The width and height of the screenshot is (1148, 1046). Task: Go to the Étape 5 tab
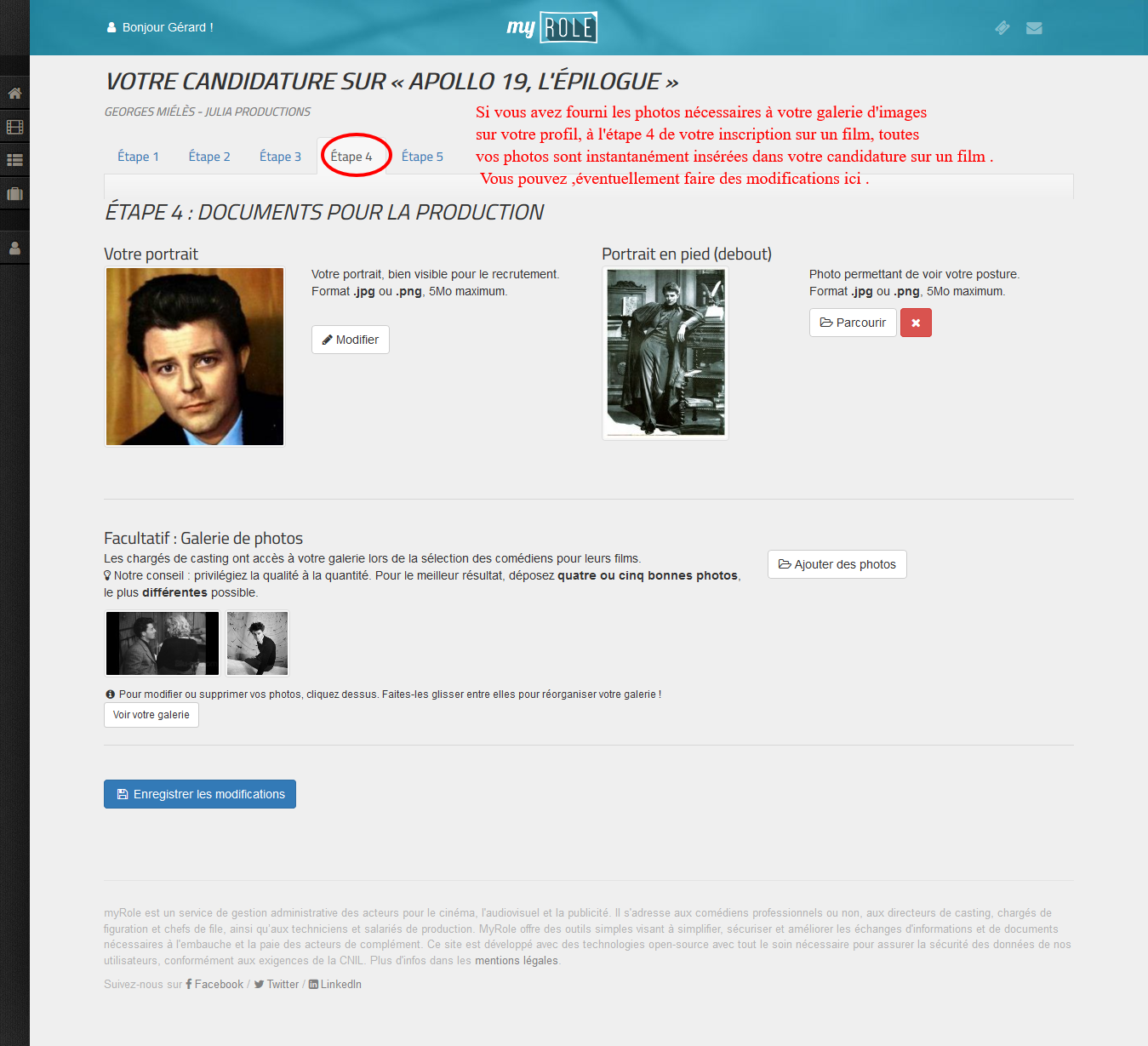(x=422, y=157)
